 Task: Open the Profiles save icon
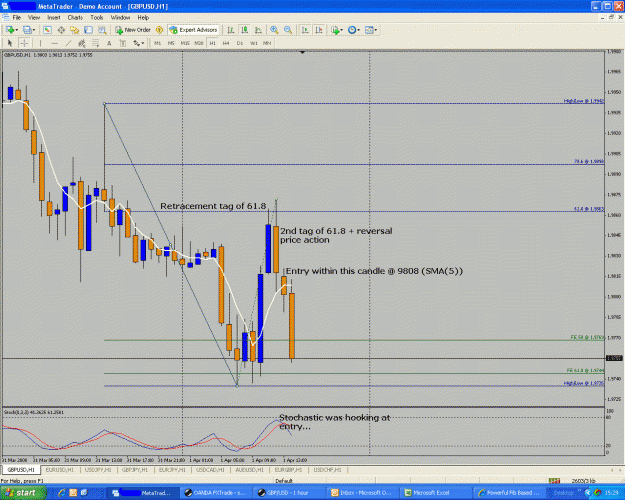[x=27, y=30]
